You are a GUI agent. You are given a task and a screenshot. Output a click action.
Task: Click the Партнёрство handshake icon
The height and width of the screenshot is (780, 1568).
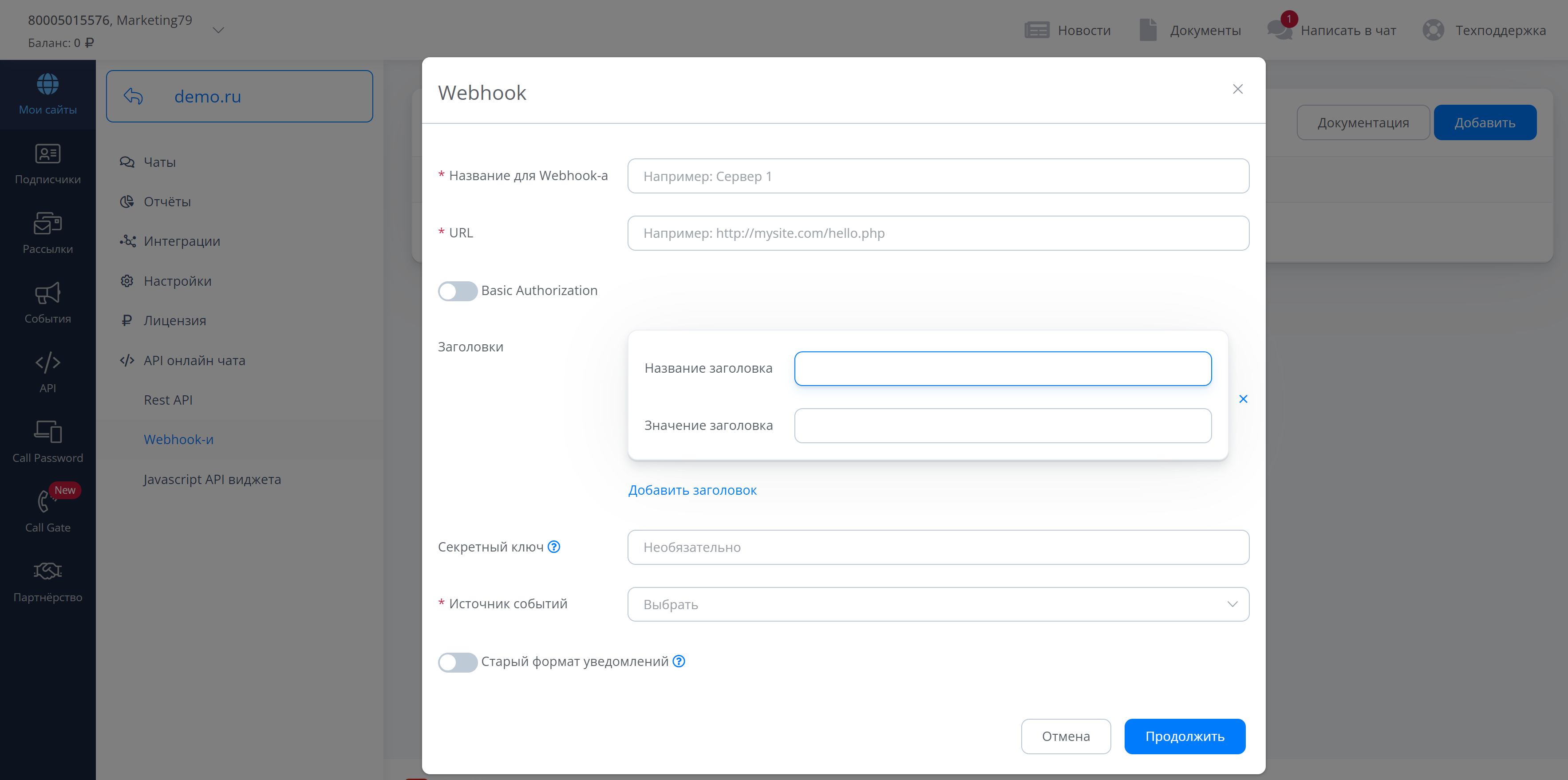[x=47, y=571]
